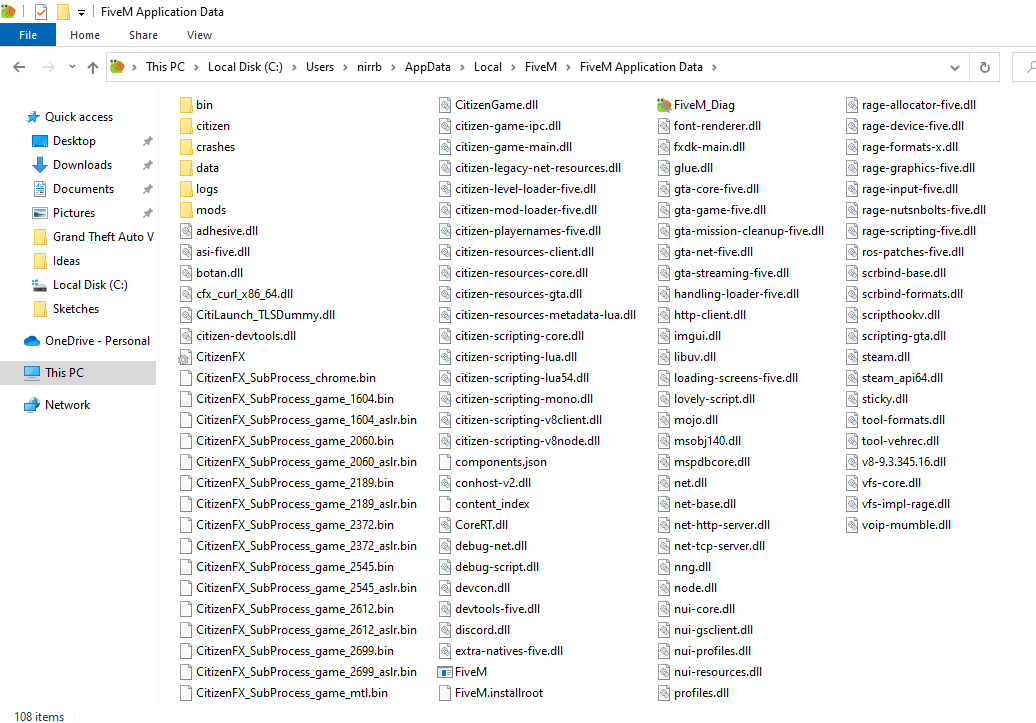Screen dimensions: 1036x723
Task: Select file 'CitizenFX_SubProcess_game_mtl.bin'
Action: tap(292, 693)
